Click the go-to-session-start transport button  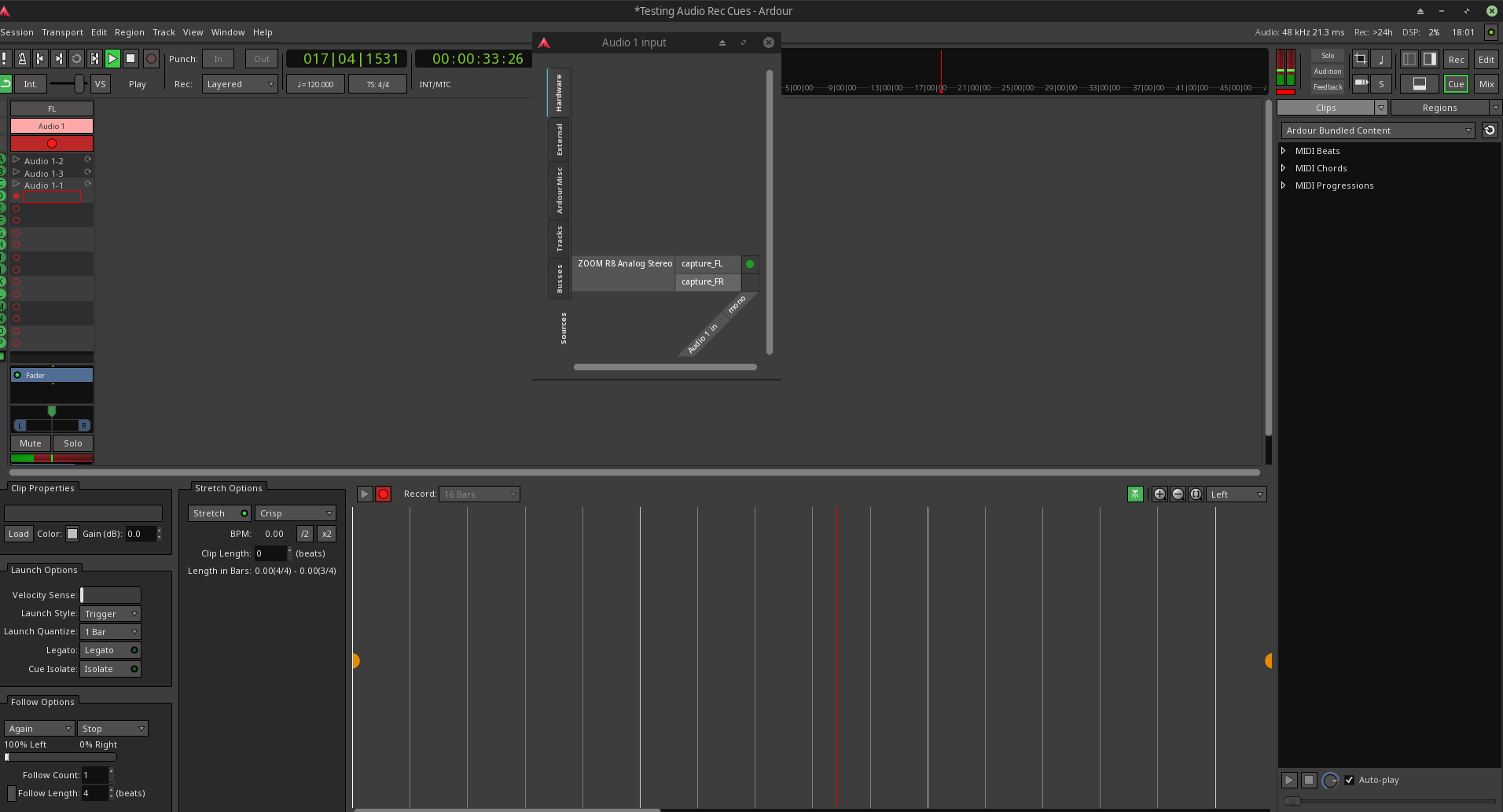40,59
